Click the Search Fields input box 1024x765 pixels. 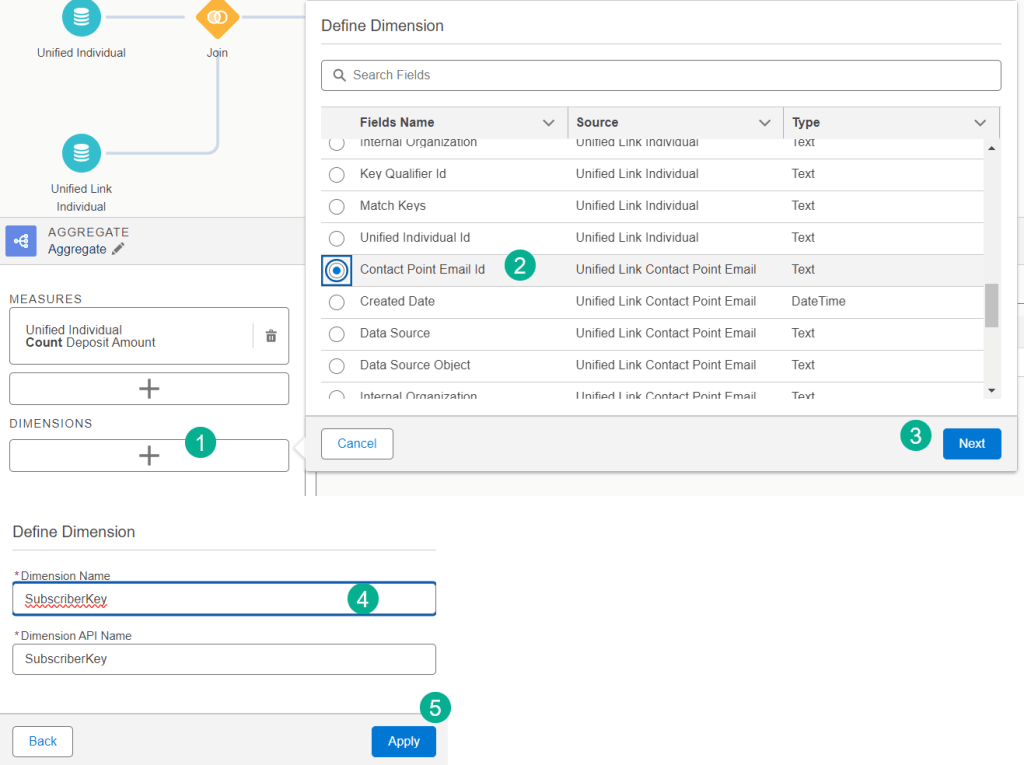point(660,75)
